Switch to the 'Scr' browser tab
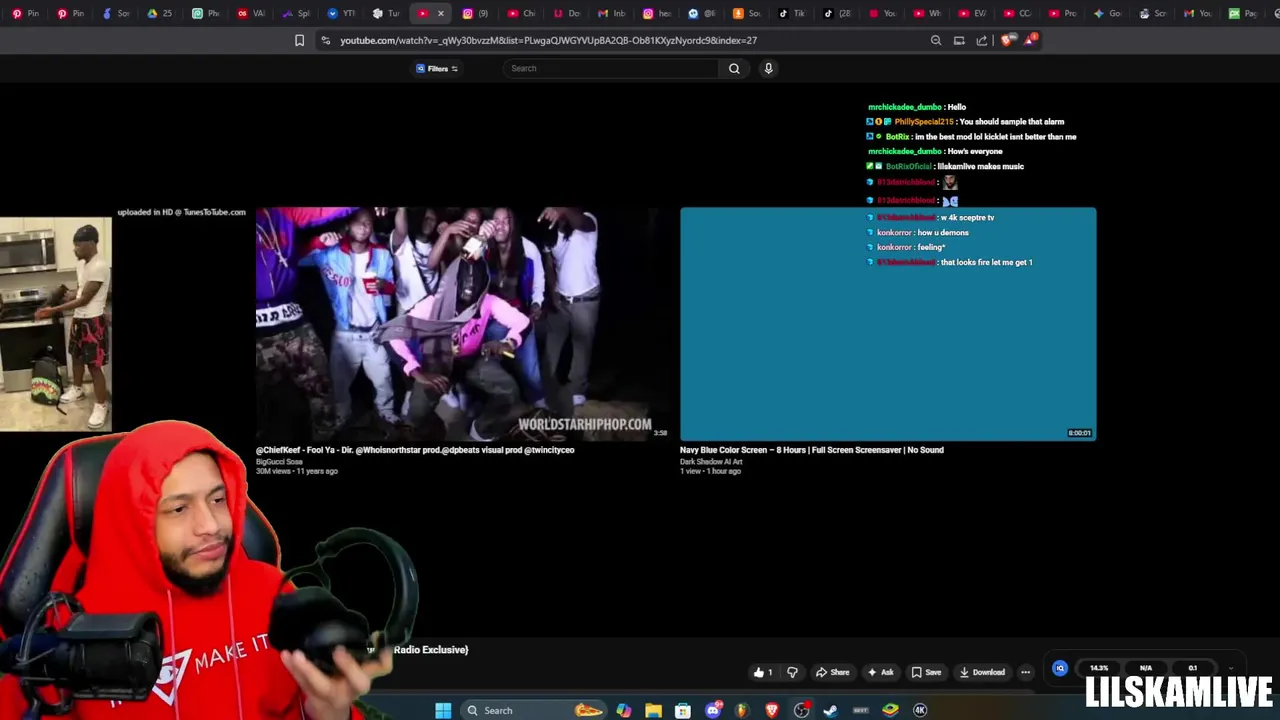This screenshot has height=720, width=1280. click(x=1152, y=13)
